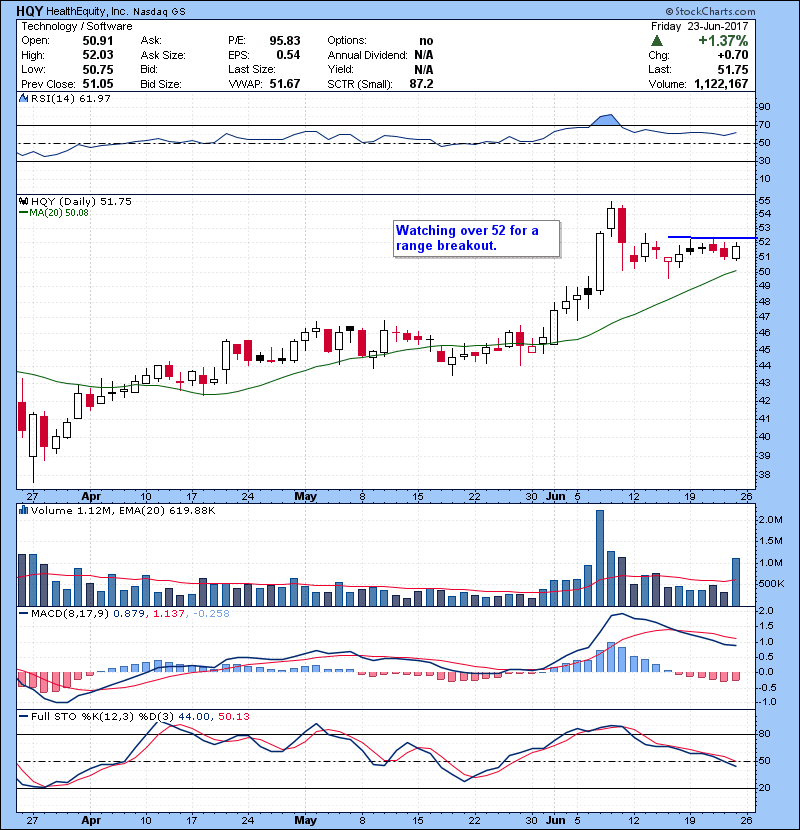The width and height of the screenshot is (800, 830).
Task: Click the Options value 'no'
Action: point(426,41)
